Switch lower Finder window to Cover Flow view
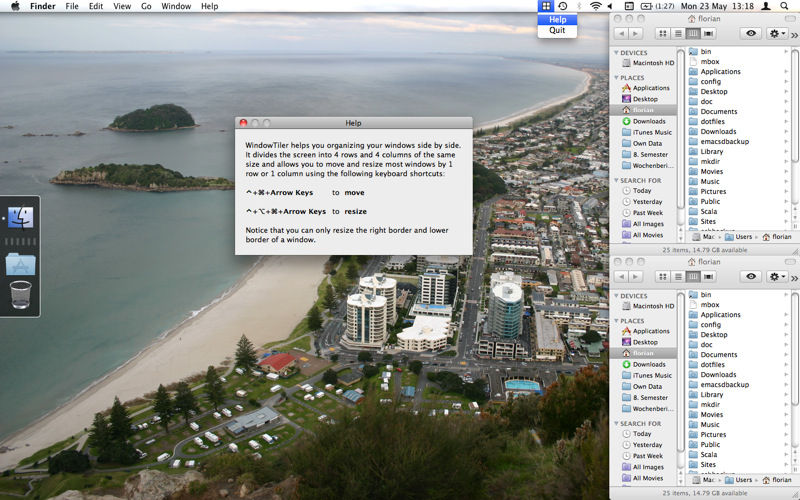This screenshot has width=800, height=500. (708, 277)
